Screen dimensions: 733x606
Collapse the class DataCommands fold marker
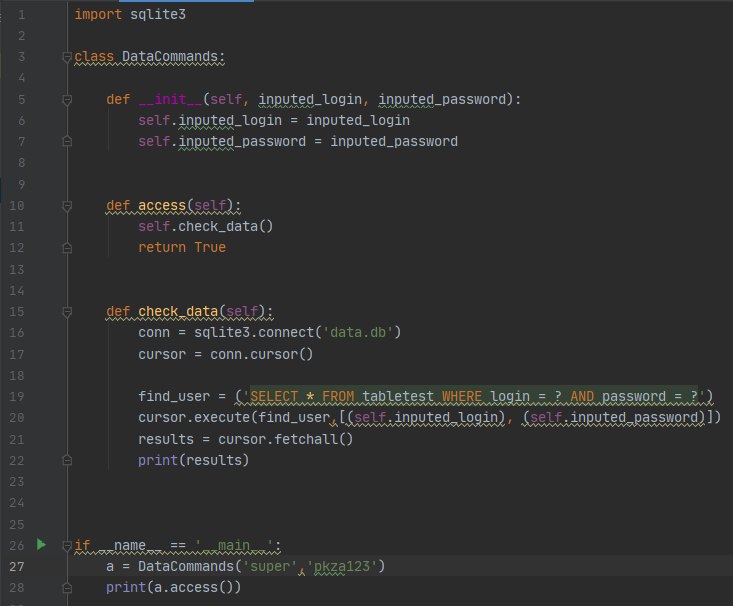pyautogui.click(x=67, y=57)
